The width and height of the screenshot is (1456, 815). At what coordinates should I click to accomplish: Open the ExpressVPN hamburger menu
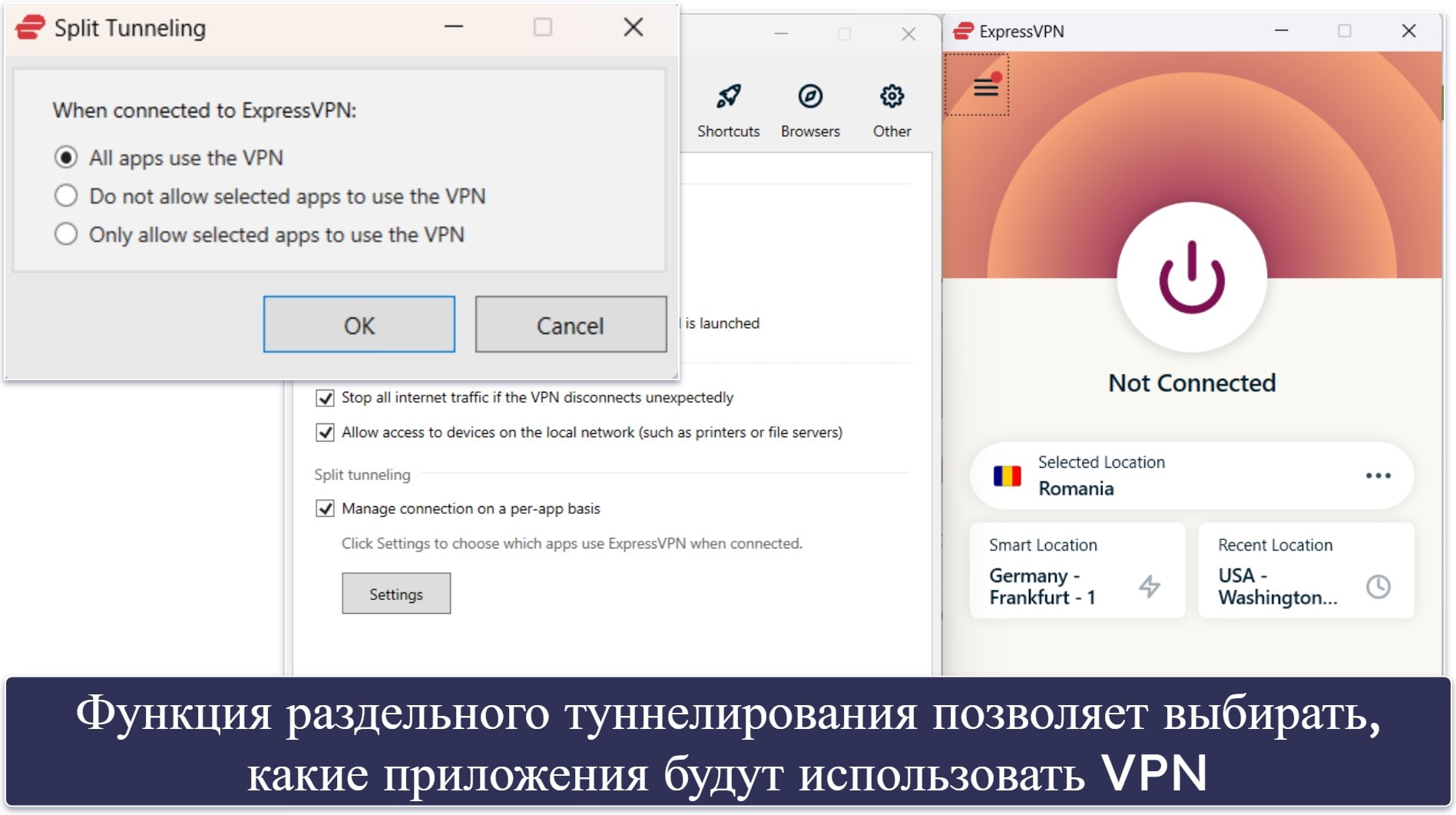(x=986, y=87)
